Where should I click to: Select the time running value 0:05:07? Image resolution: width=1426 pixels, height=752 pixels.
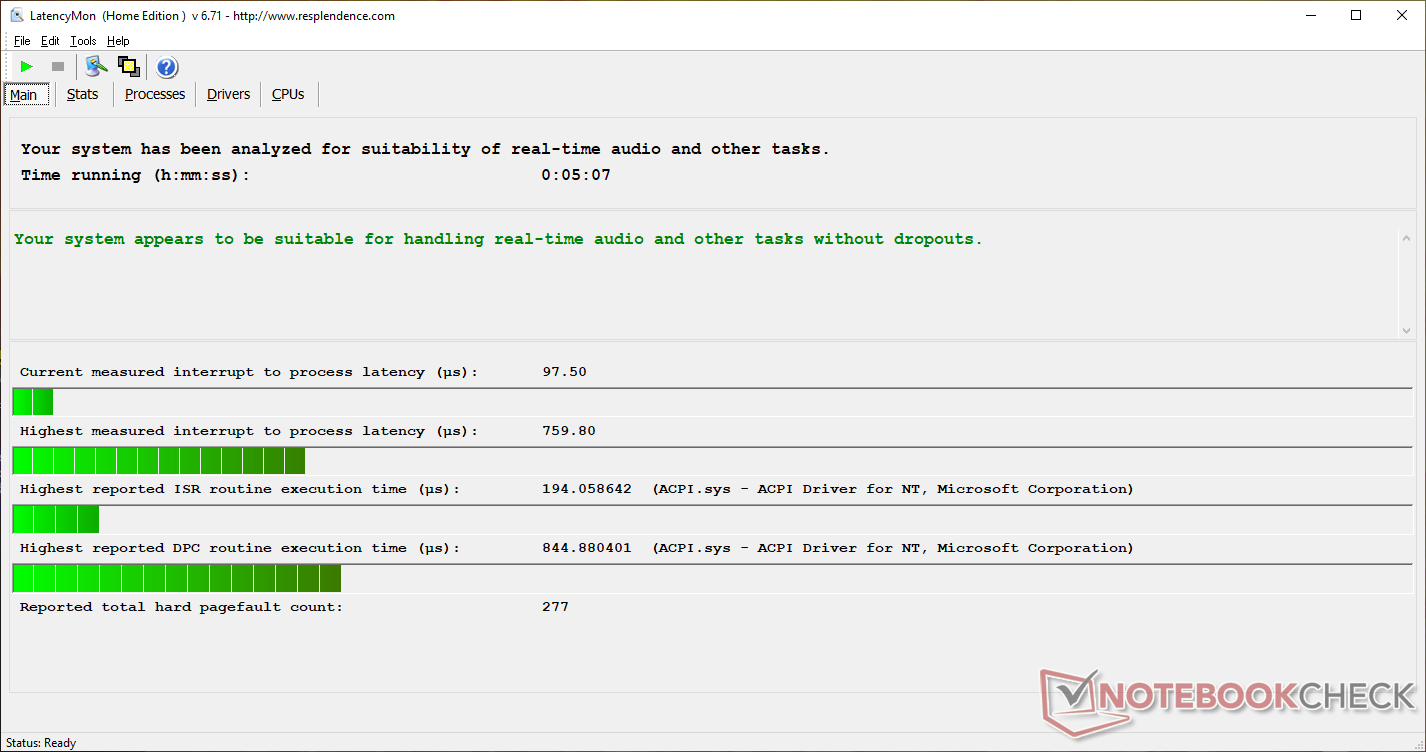point(576,175)
